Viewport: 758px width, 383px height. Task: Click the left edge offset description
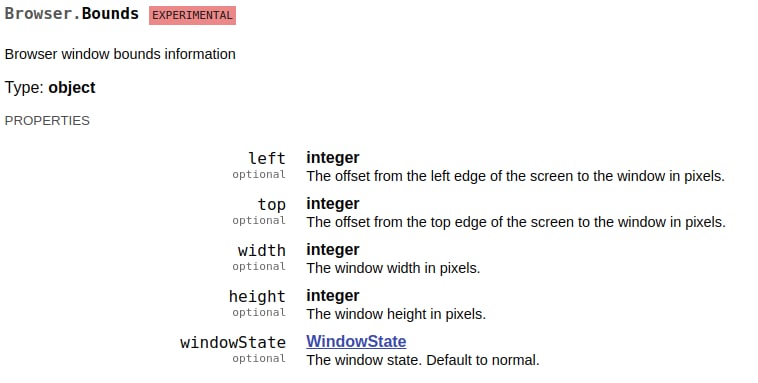[x=515, y=176]
